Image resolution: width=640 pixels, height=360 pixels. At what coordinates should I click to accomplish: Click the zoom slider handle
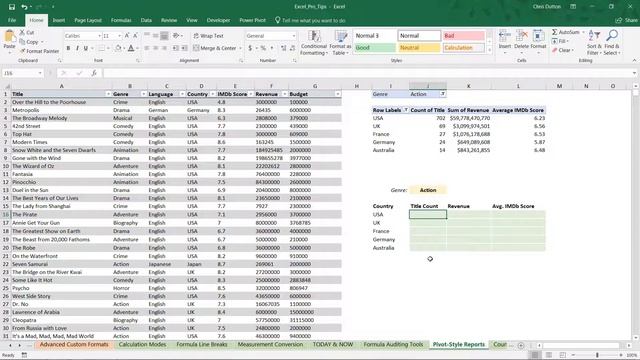pyautogui.click(x=597, y=355)
